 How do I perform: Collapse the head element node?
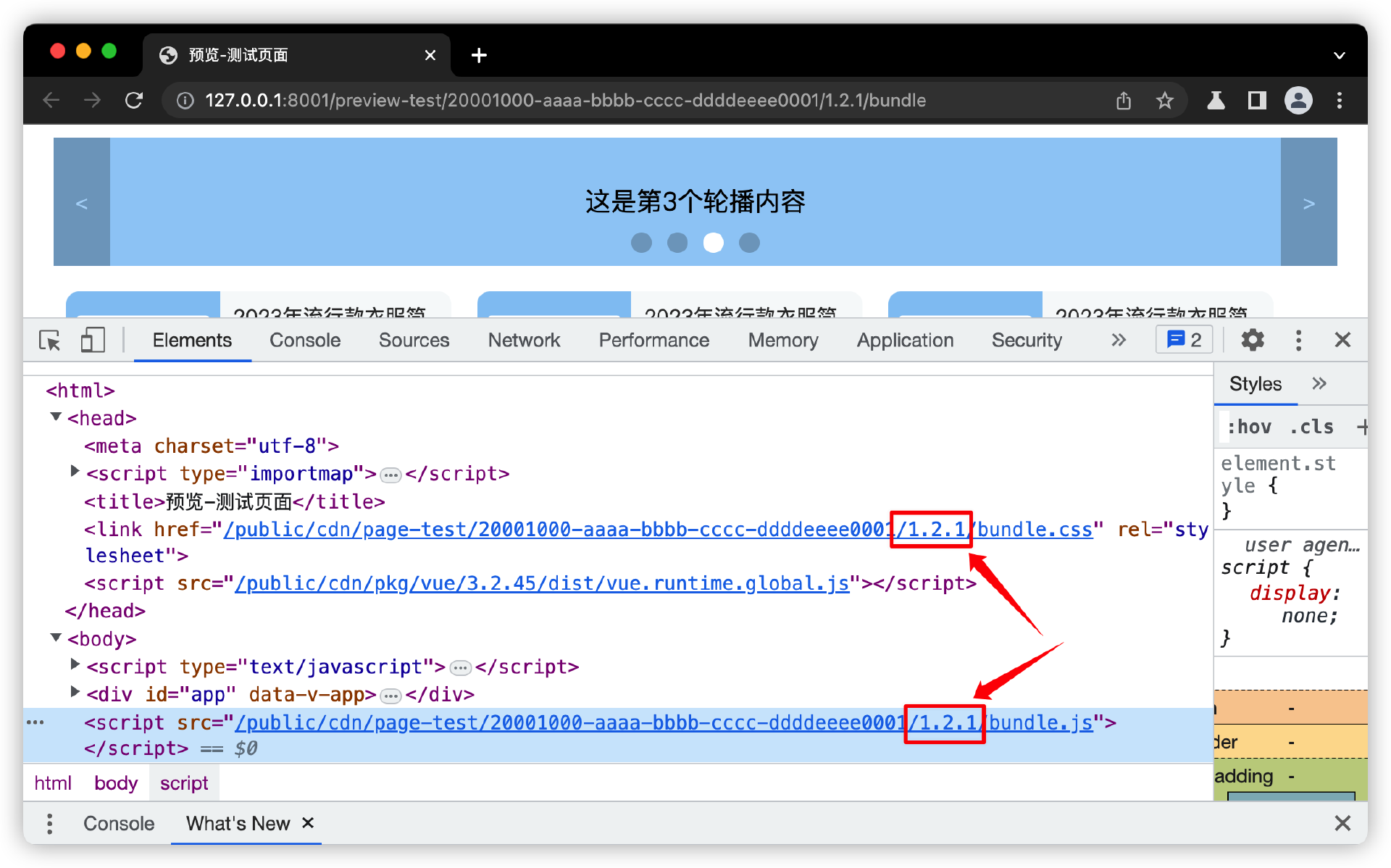click(56, 417)
